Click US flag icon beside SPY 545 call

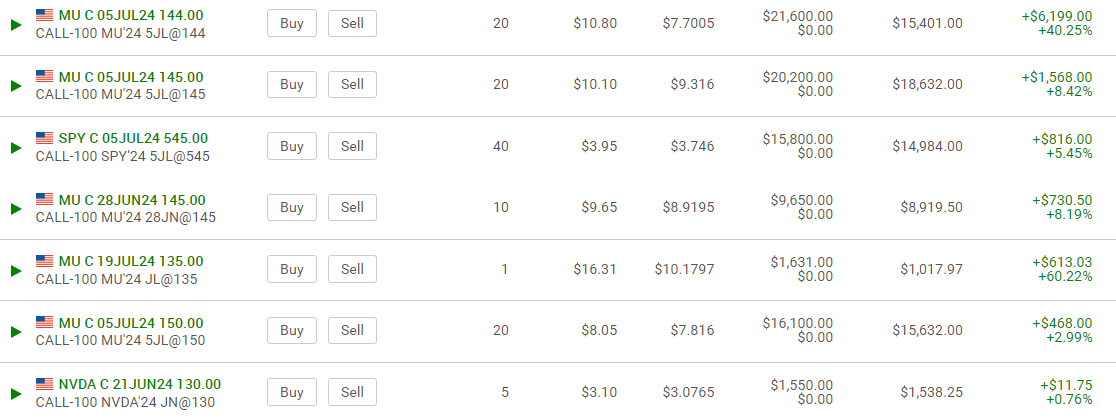coord(45,138)
